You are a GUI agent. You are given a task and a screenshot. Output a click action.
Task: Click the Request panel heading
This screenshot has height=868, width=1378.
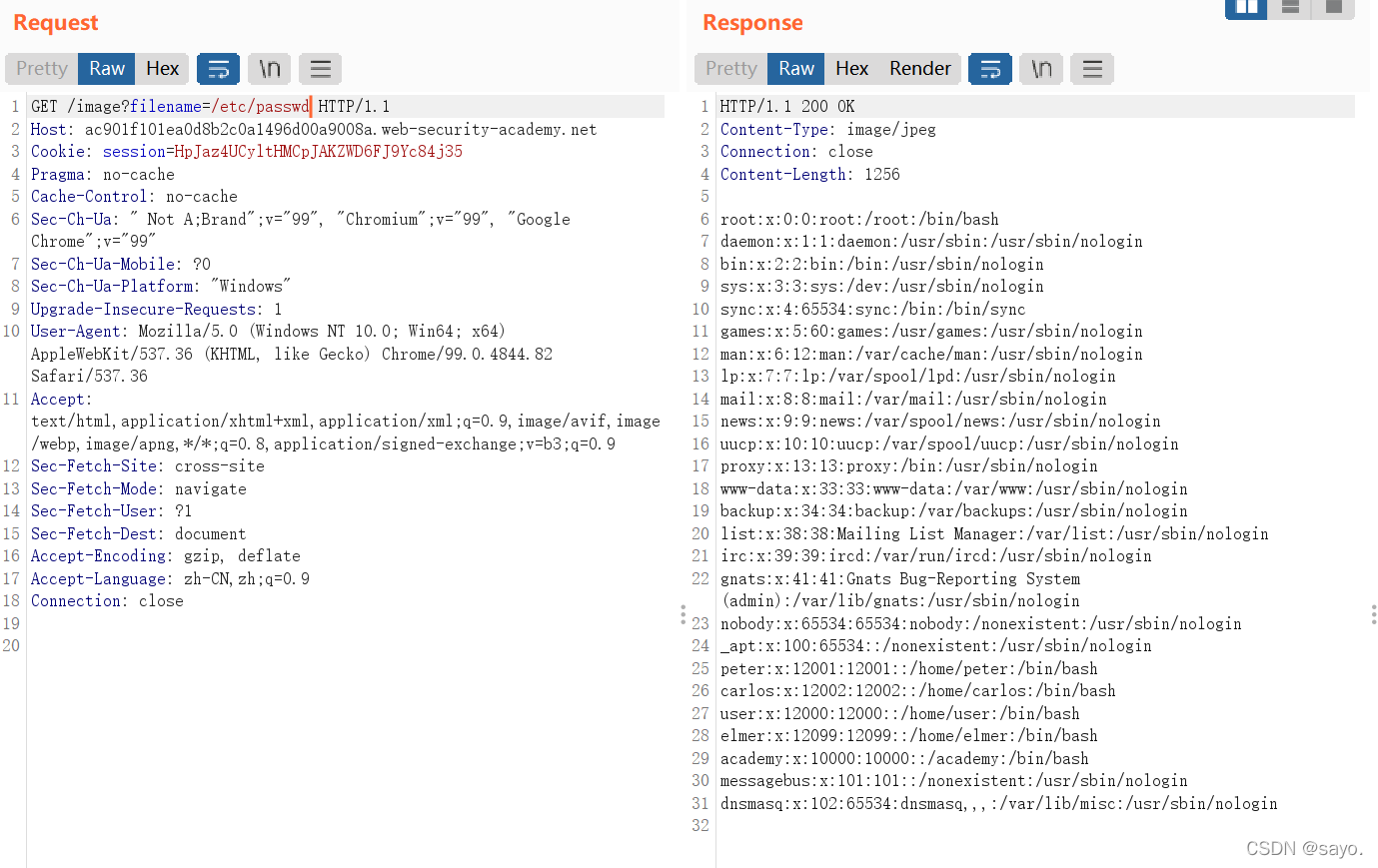click(x=56, y=22)
